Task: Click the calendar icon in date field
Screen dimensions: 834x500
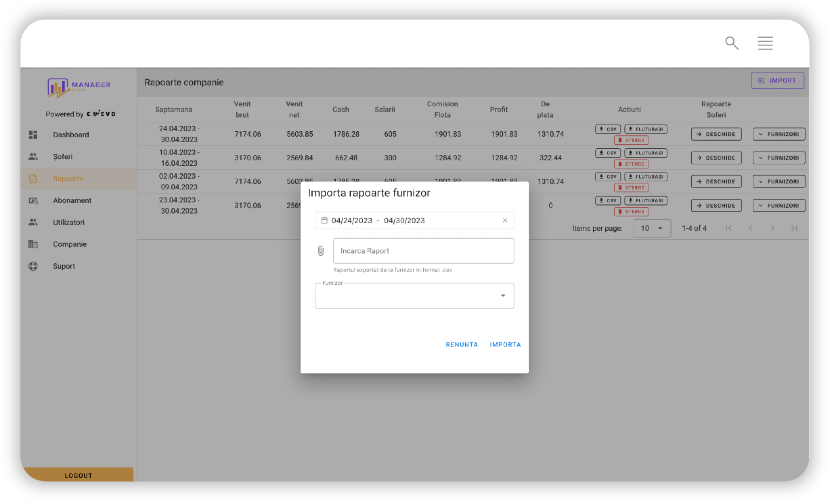Action: pyautogui.click(x=324, y=220)
